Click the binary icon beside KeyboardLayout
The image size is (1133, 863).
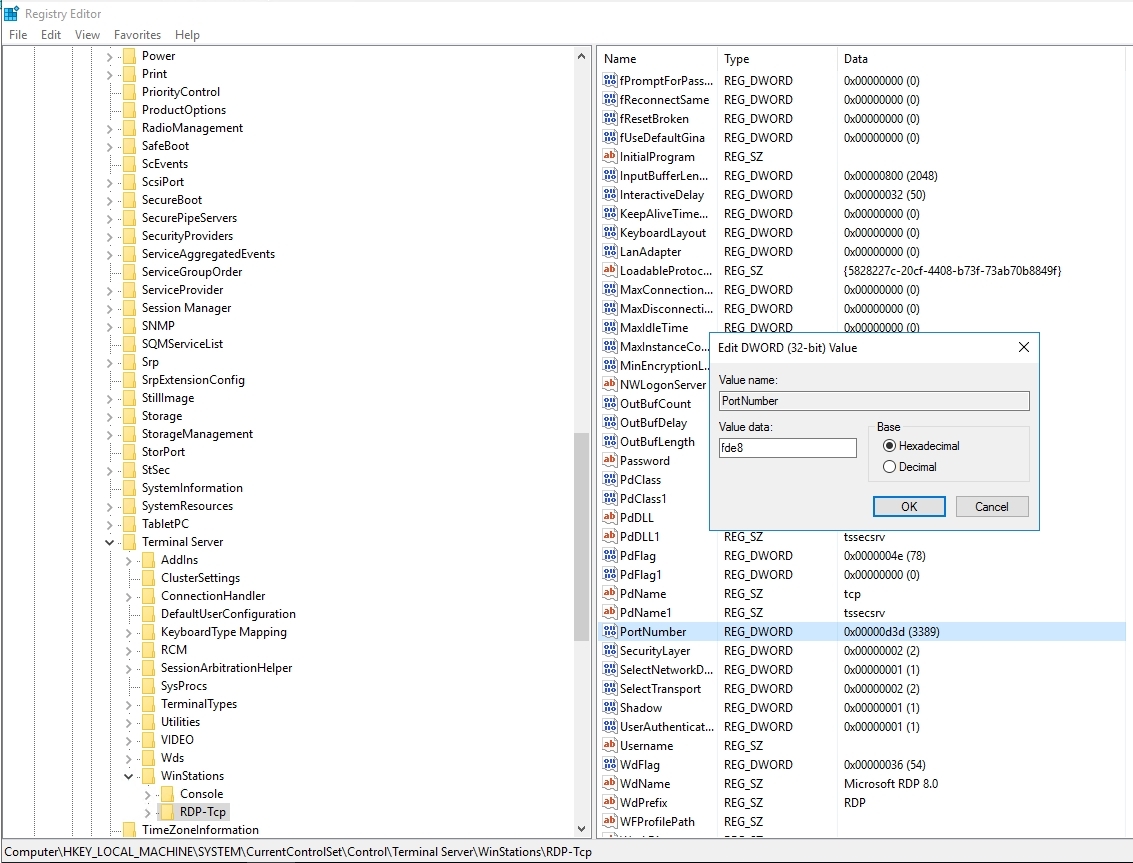click(x=609, y=233)
